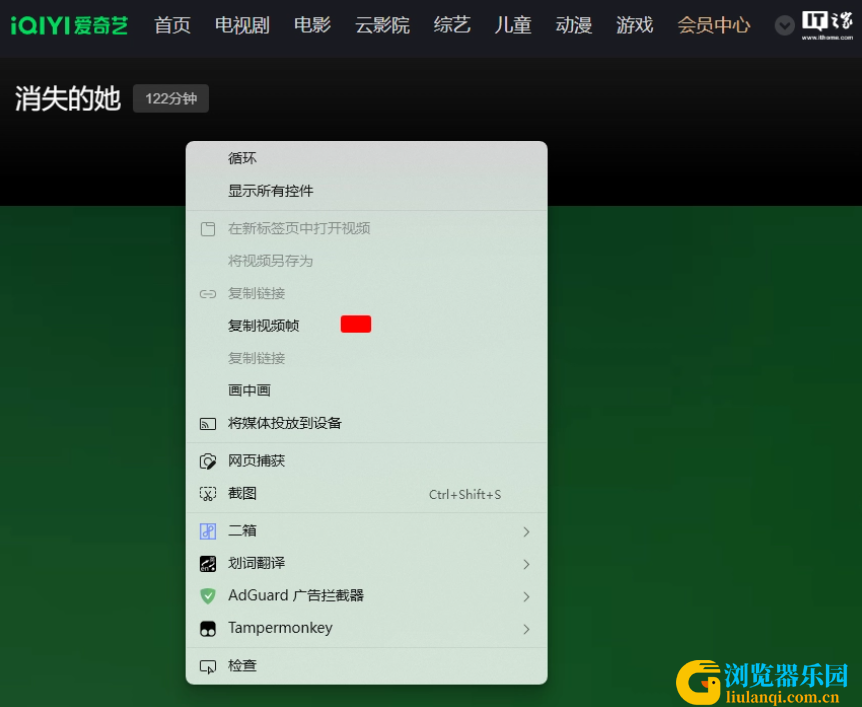Image resolution: width=862 pixels, height=707 pixels.
Task: Expand the AdGuard submenu chevron
Action: click(x=526, y=596)
